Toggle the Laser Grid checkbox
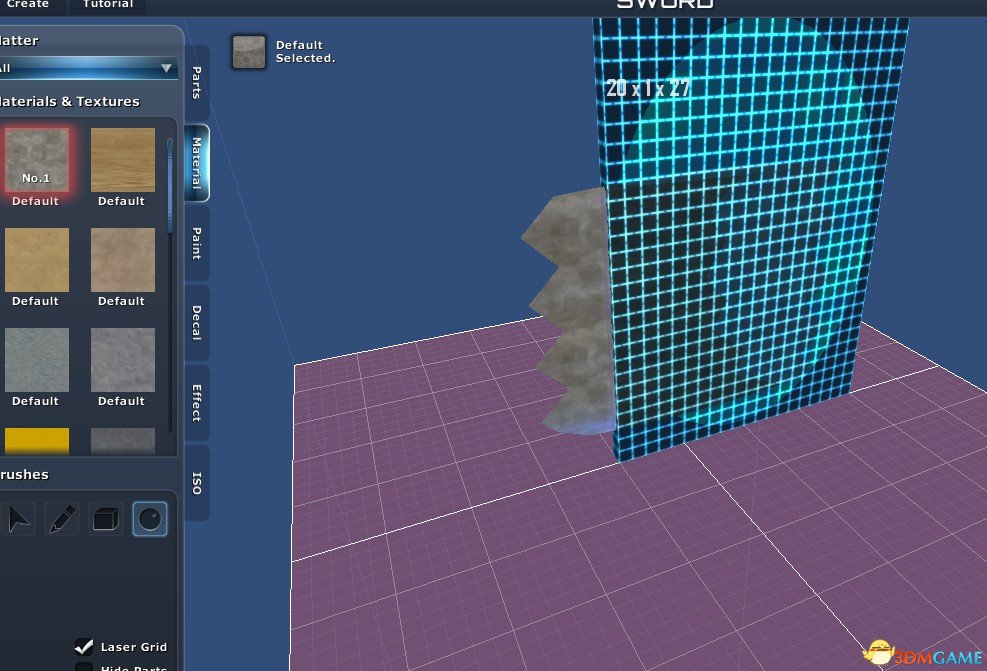Viewport: 987px width, 671px height. point(84,647)
